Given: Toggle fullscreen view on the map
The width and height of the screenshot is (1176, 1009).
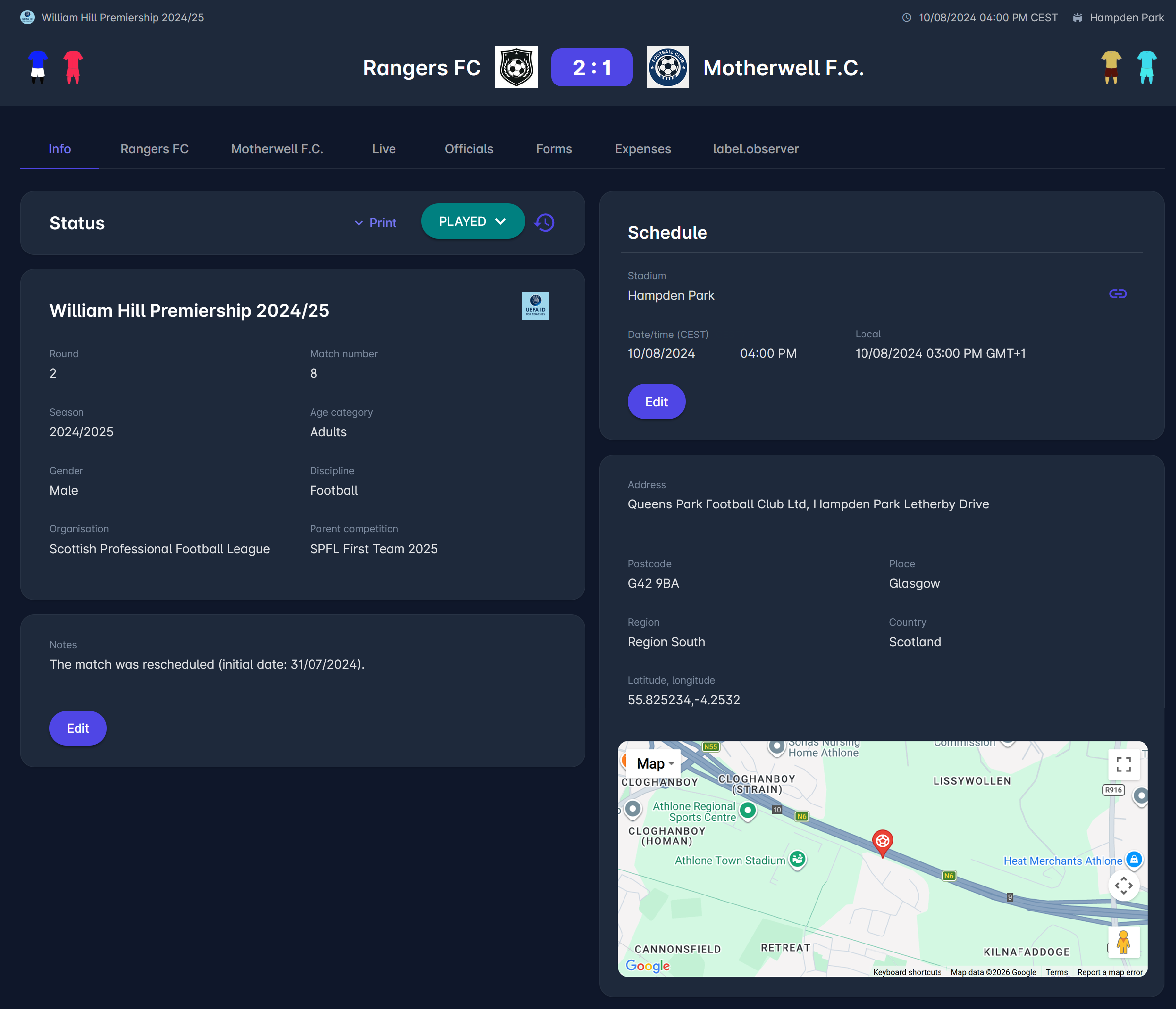Looking at the screenshot, I should pos(1123,764).
